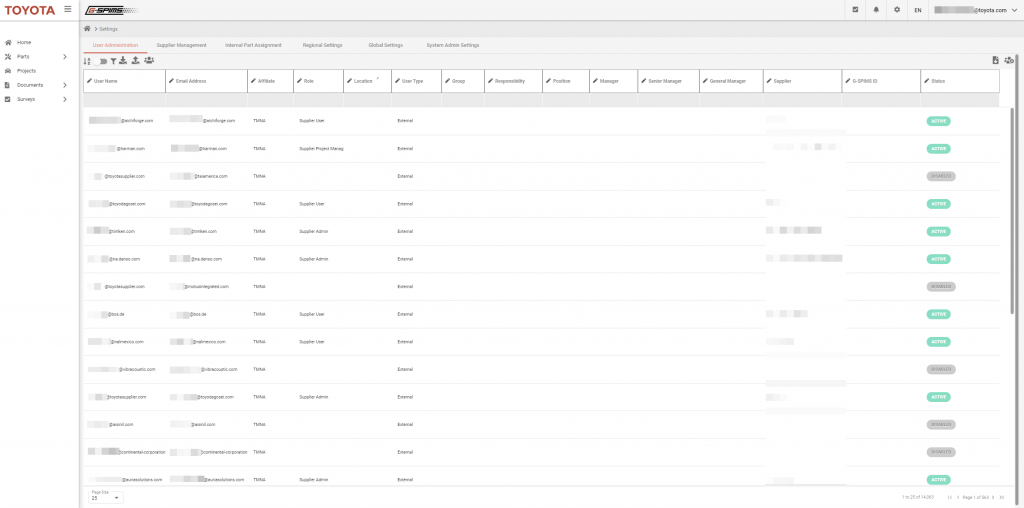Switch to Supplier Management tab
Viewport: 1024px width, 508px height.
pos(182,45)
